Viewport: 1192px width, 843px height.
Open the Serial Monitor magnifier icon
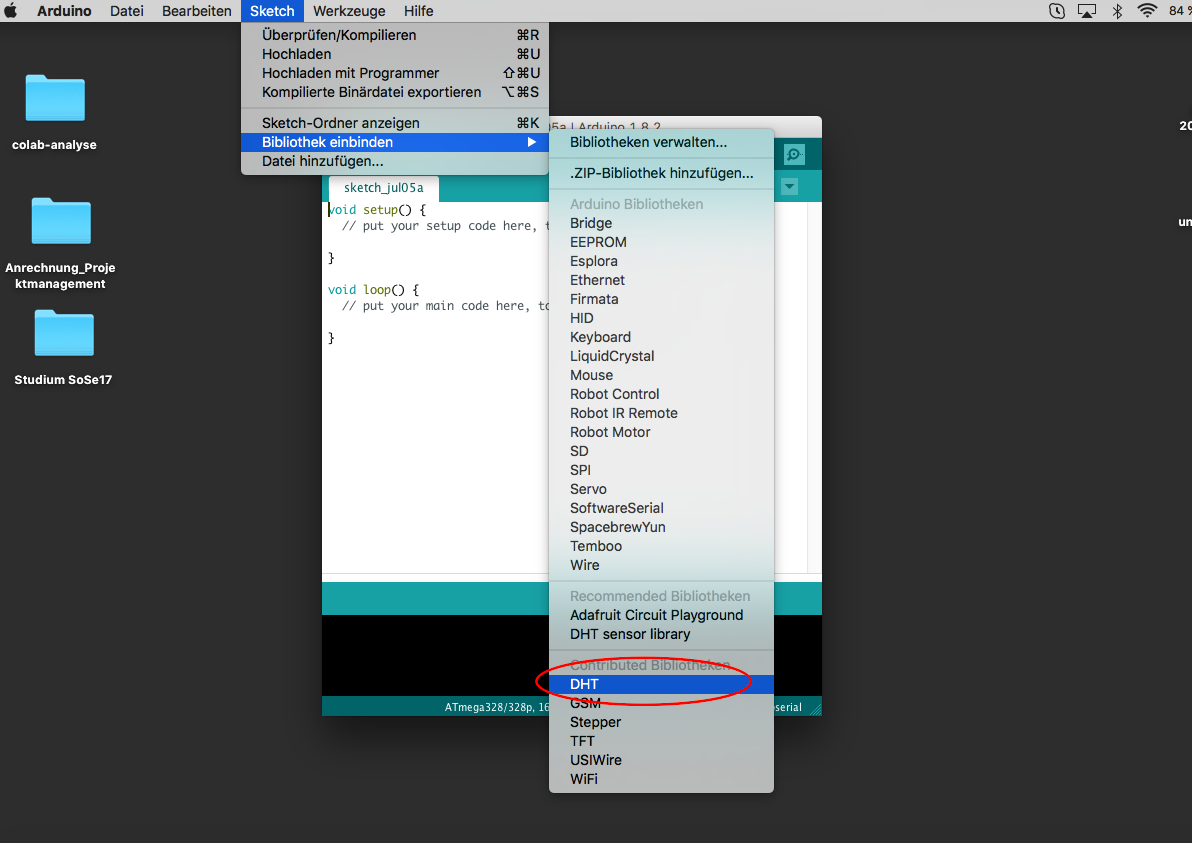(794, 154)
